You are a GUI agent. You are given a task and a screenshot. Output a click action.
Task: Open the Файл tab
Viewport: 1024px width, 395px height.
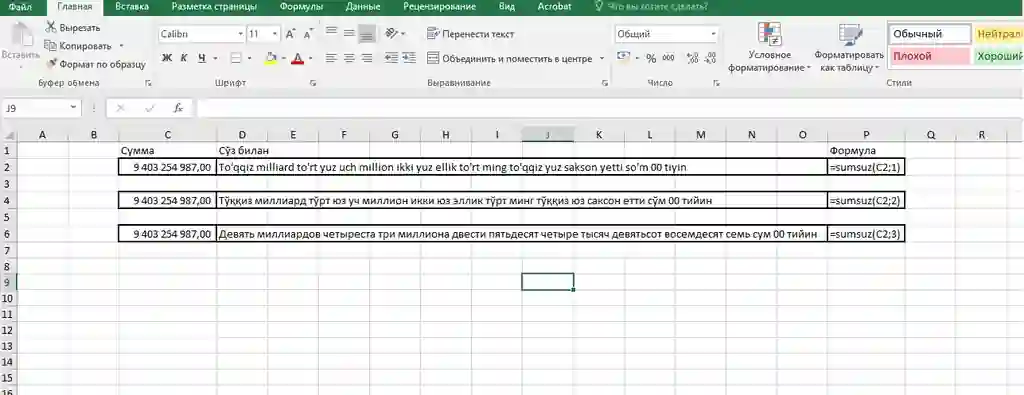click(x=21, y=7)
